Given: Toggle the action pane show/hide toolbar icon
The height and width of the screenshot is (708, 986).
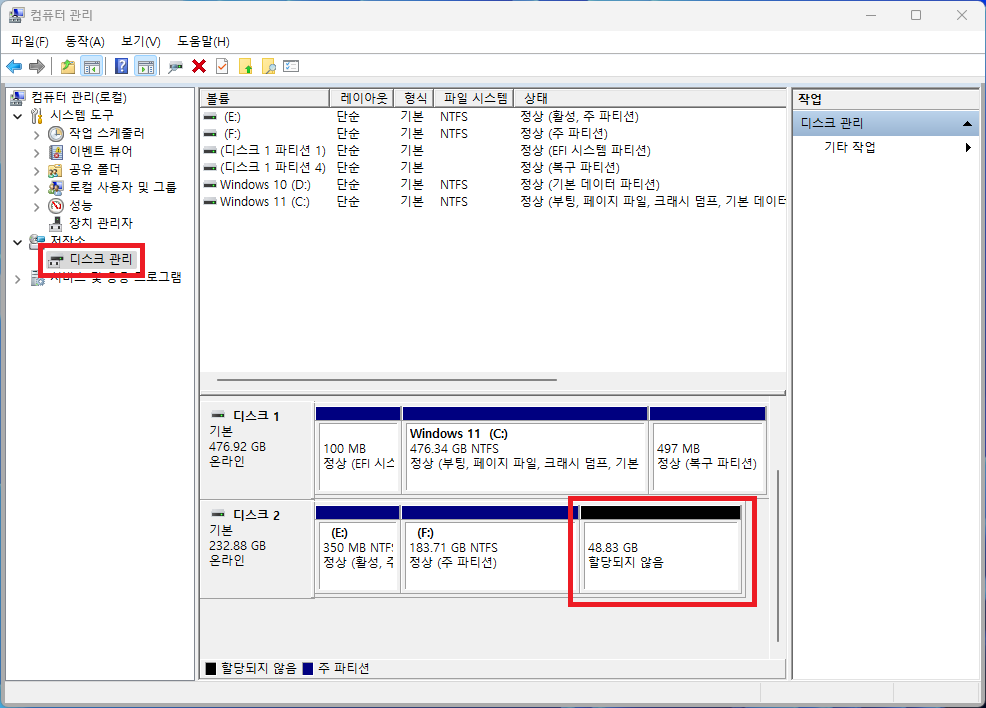Looking at the screenshot, I should point(146,65).
